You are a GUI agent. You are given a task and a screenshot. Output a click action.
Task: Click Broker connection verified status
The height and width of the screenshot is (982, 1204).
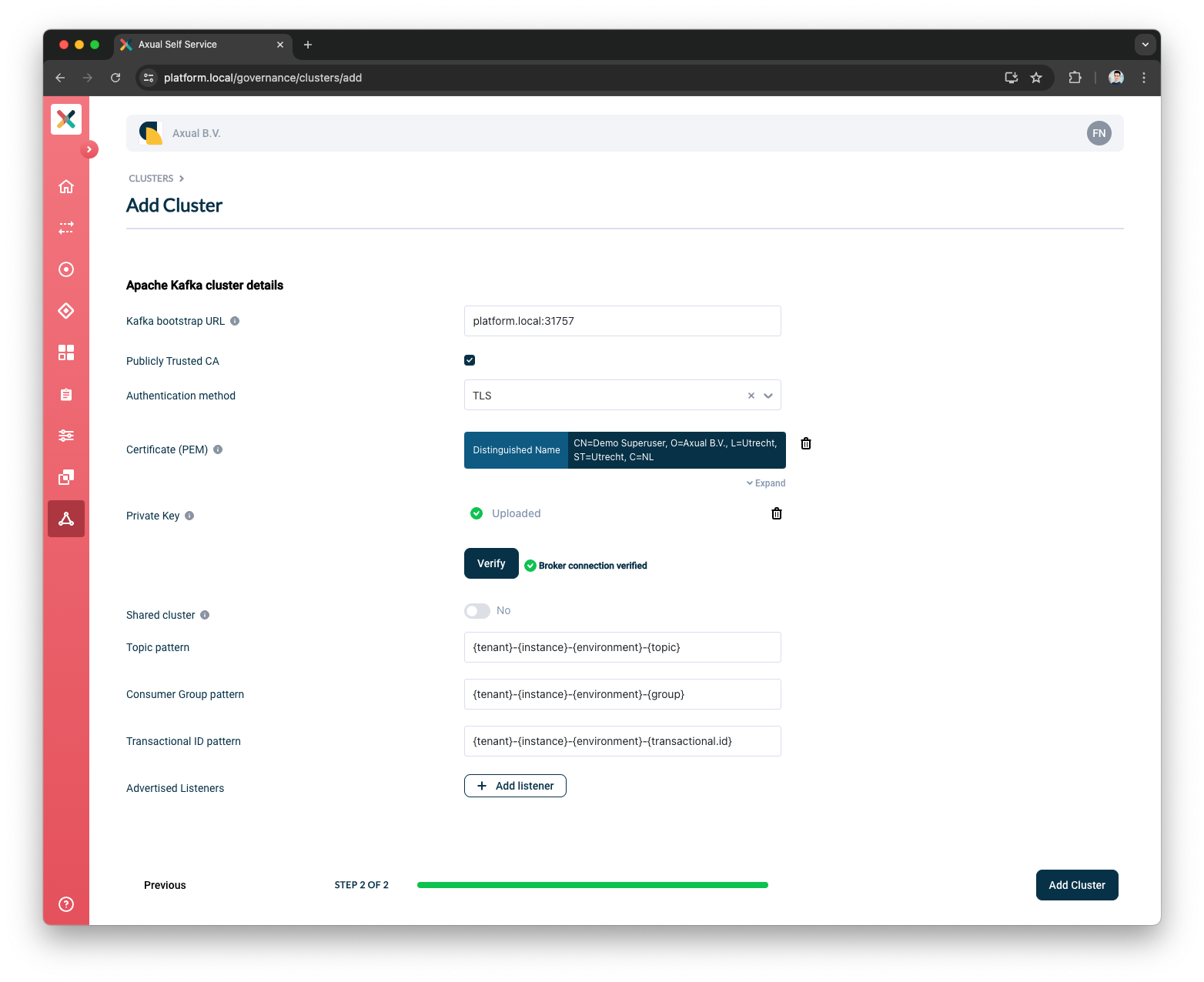tap(586, 566)
